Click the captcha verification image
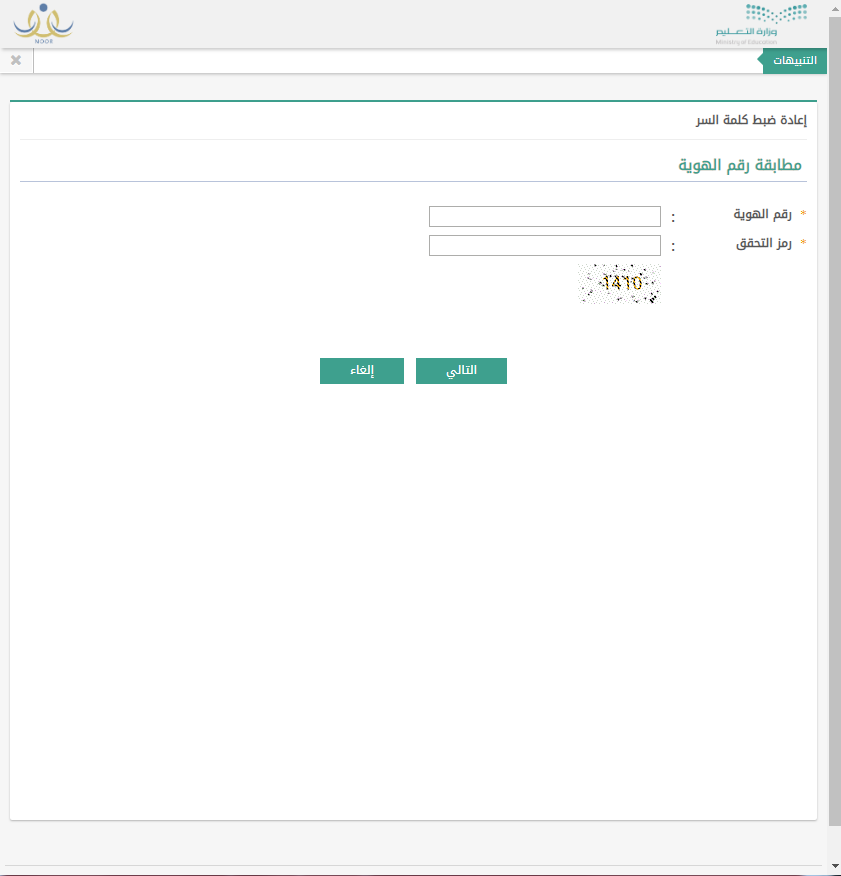Image resolution: width=841 pixels, height=876 pixels. (x=619, y=284)
